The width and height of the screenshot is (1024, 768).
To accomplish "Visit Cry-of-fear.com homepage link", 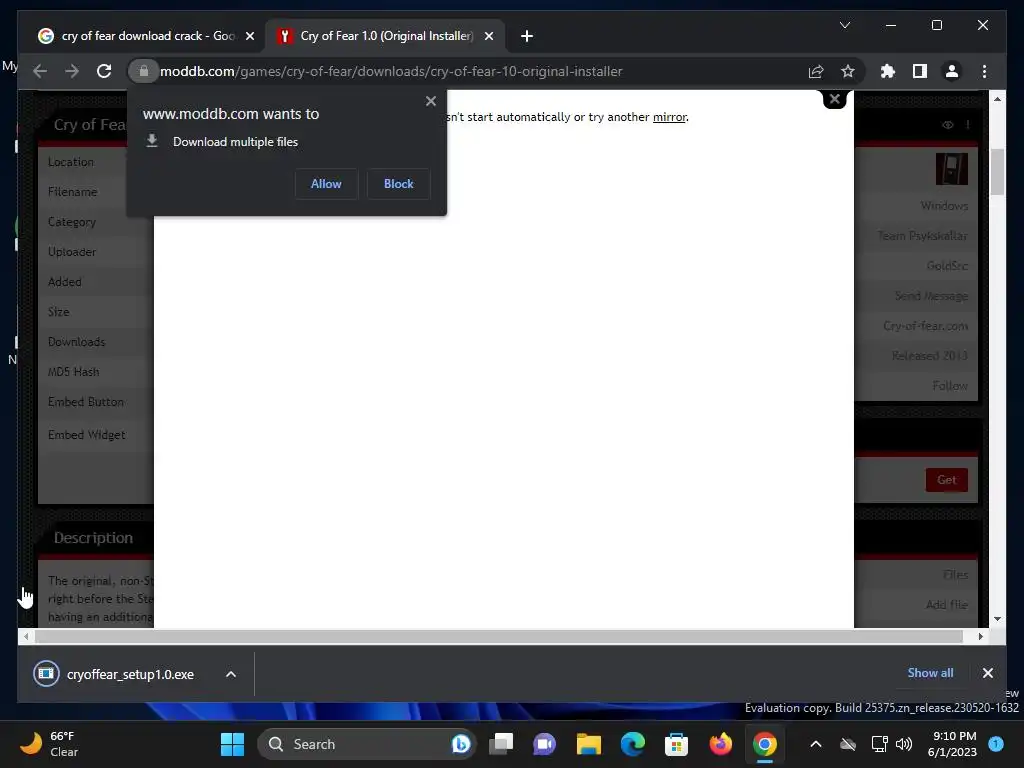I will 925,326.
